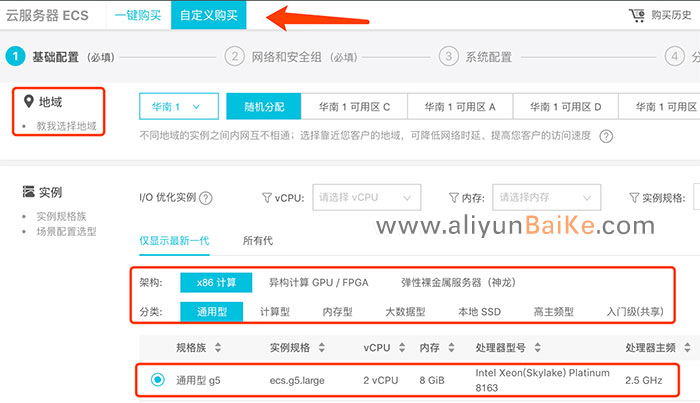Open the 请选择 vCPU dropdown
Screen dimensions: 700x403
pyautogui.click(x=367, y=197)
